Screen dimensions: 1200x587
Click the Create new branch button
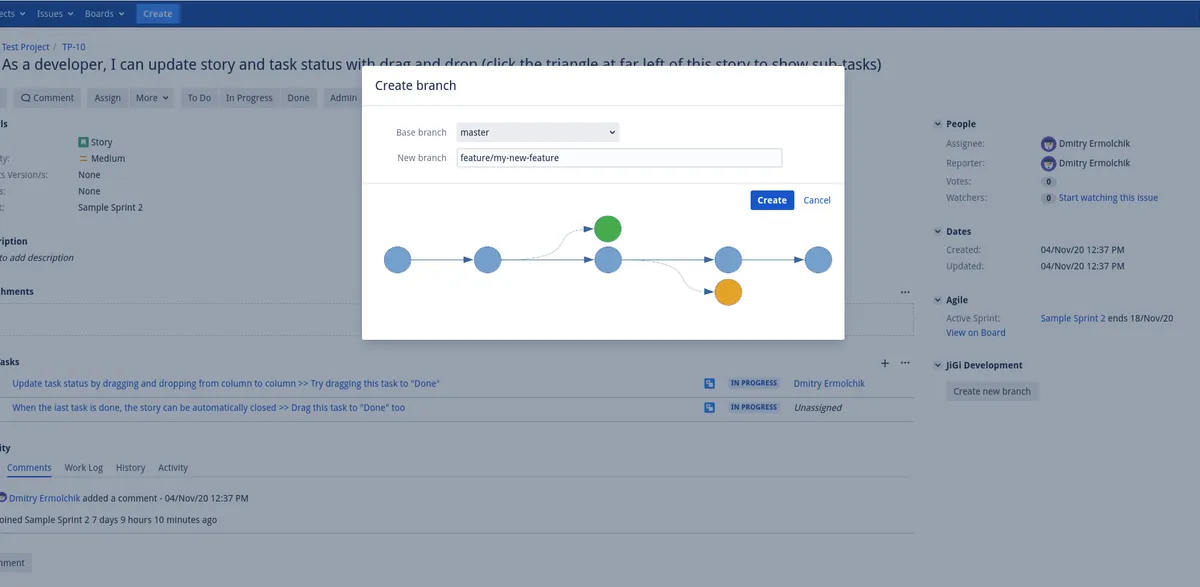(992, 391)
